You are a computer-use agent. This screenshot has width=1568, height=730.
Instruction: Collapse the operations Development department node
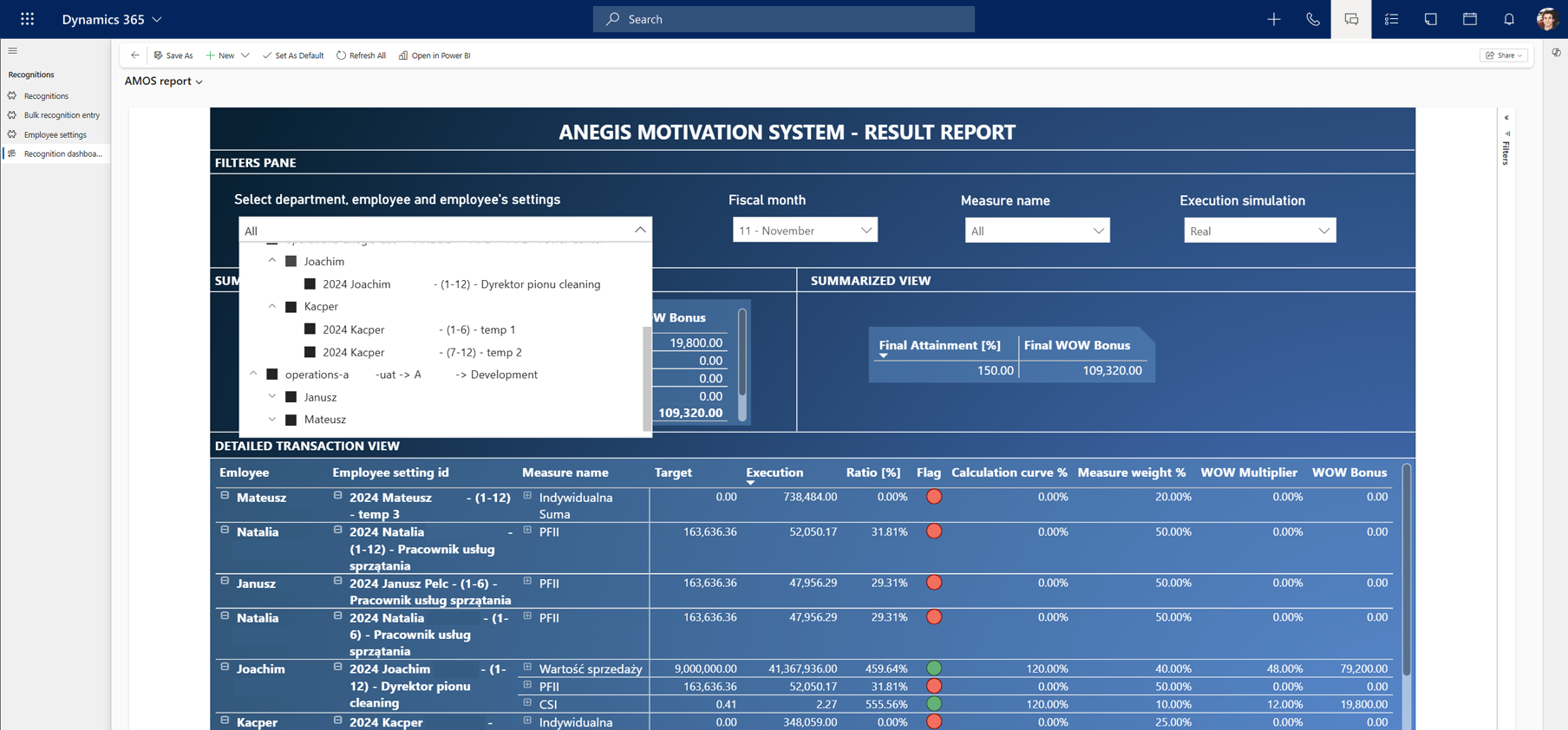pos(253,374)
